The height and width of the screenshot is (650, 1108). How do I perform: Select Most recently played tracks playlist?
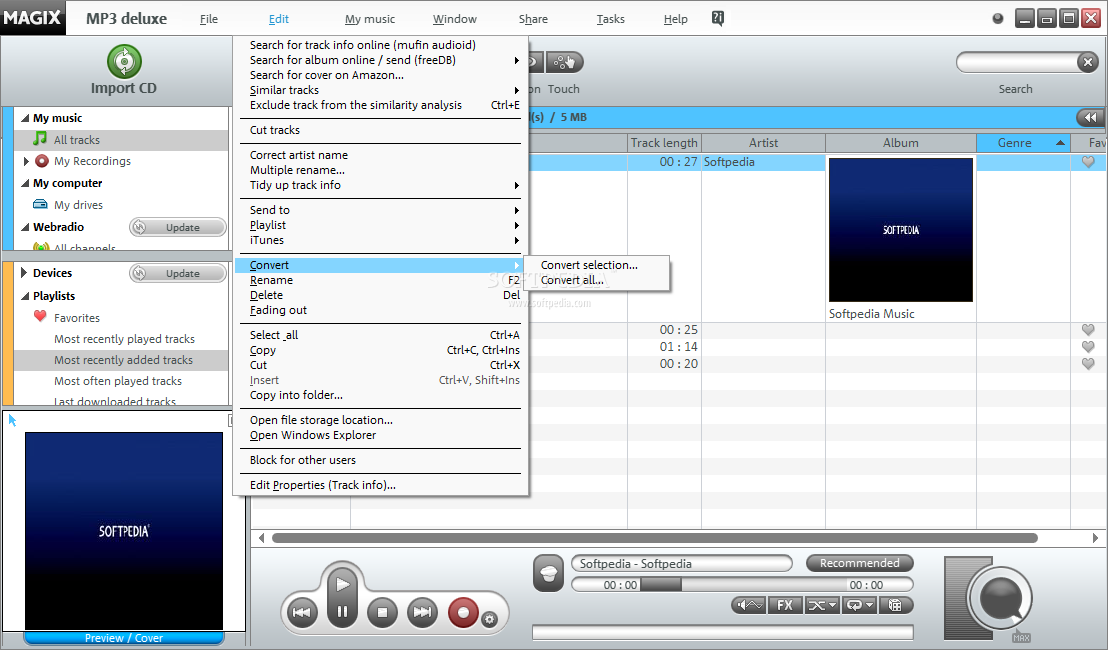(x=124, y=339)
